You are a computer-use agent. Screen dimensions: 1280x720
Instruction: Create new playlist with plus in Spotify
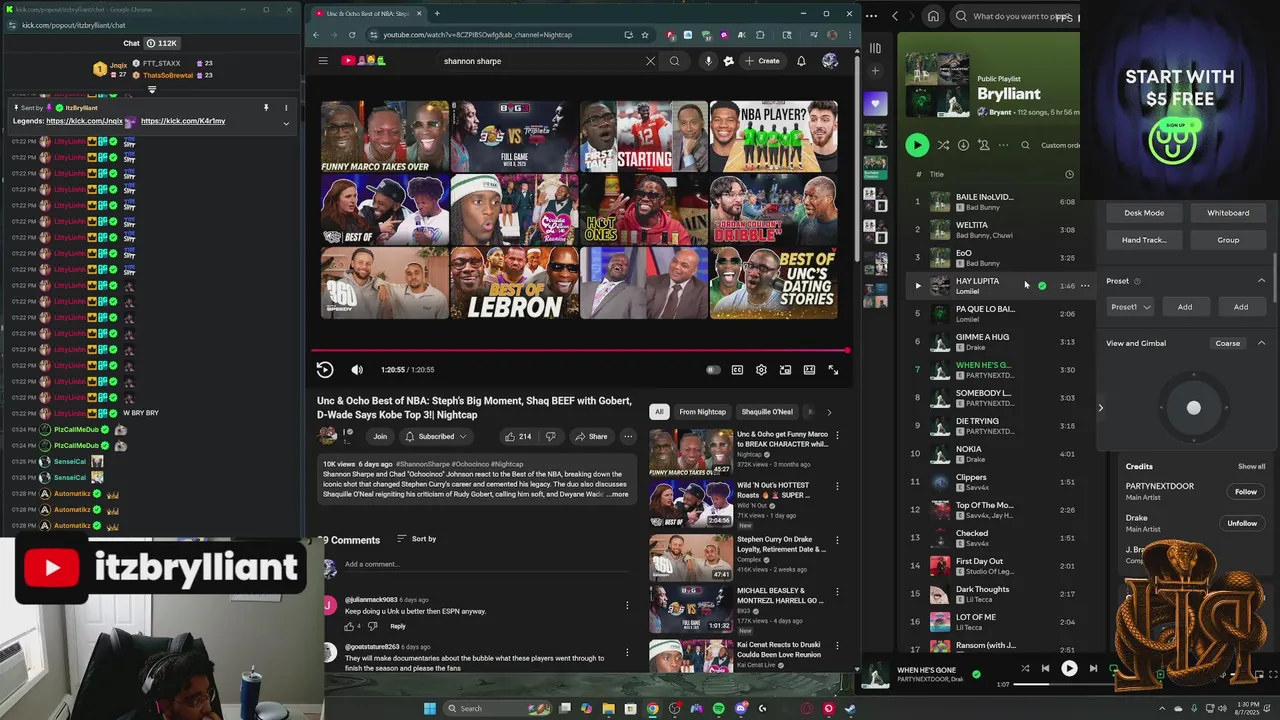(x=875, y=71)
